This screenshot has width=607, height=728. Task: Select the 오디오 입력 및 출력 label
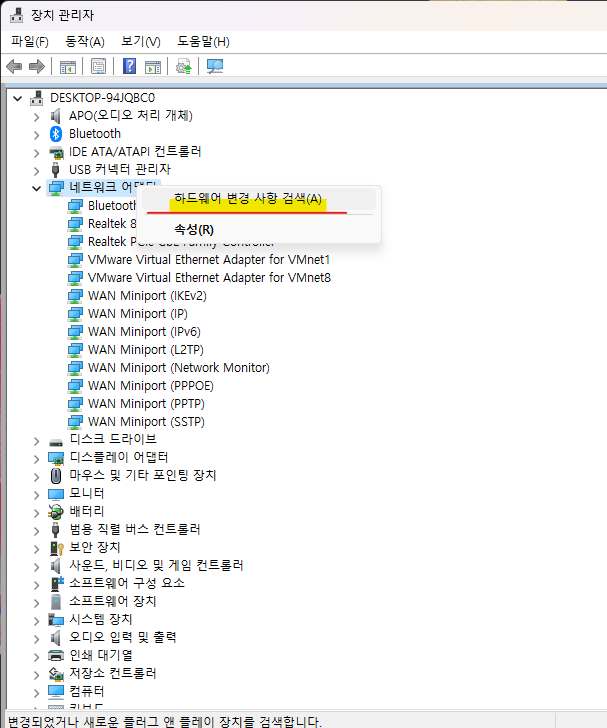[123, 637]
